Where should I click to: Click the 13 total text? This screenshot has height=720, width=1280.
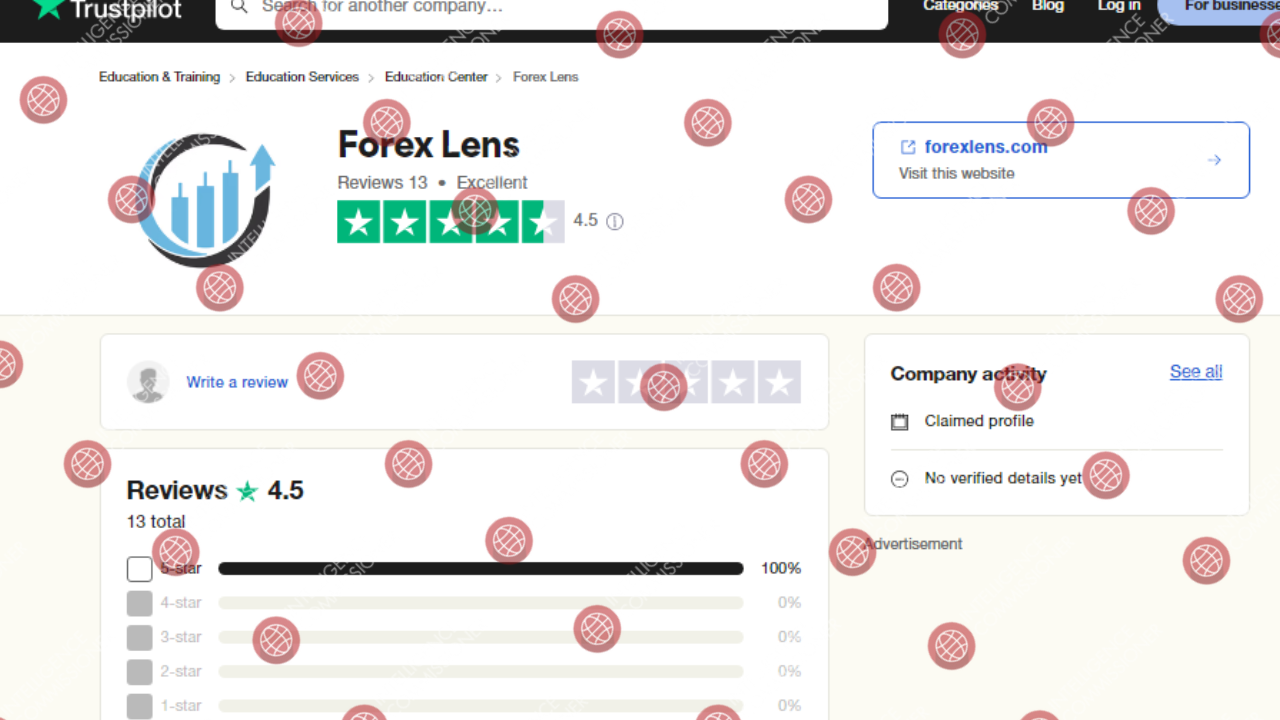[x=156, y=521]
